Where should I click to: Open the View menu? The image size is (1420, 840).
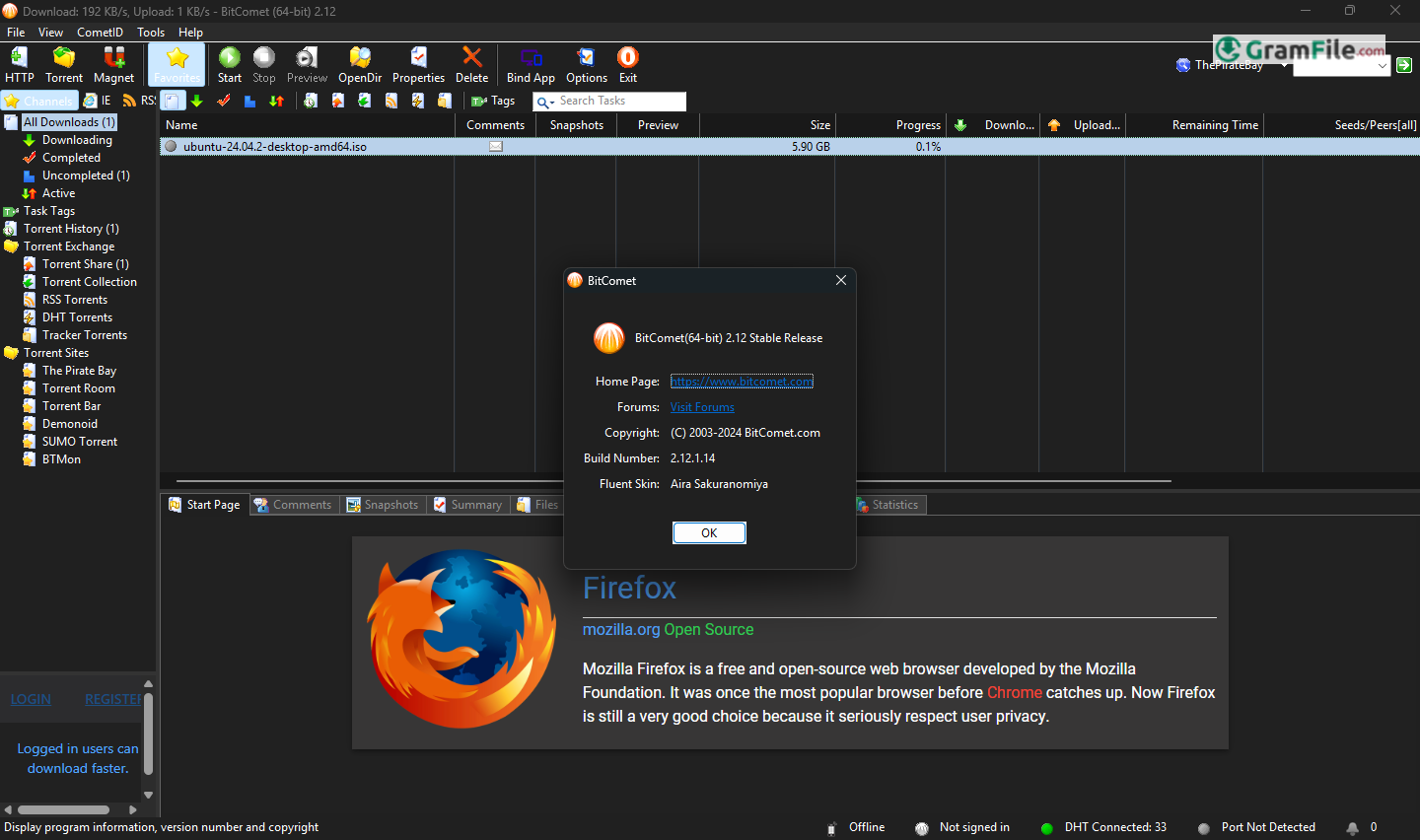(x=50, y=33)
